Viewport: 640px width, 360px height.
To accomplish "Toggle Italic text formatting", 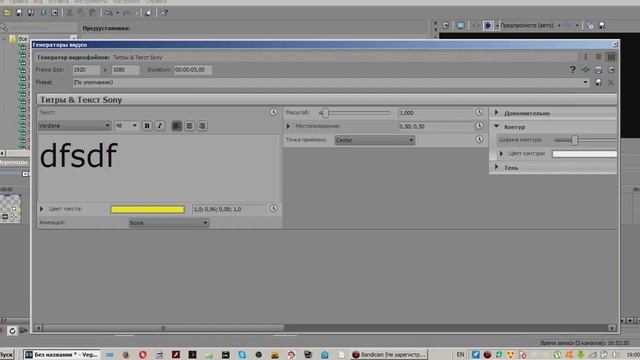I will 160,126.
